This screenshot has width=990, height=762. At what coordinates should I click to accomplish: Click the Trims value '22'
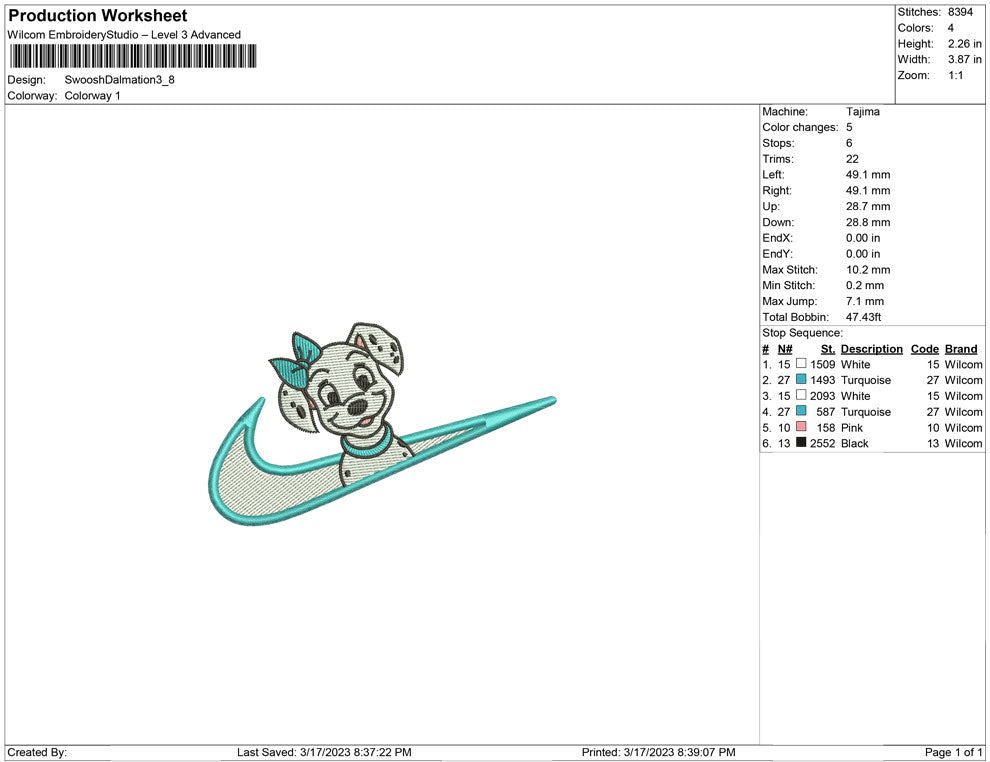[852, 159]
